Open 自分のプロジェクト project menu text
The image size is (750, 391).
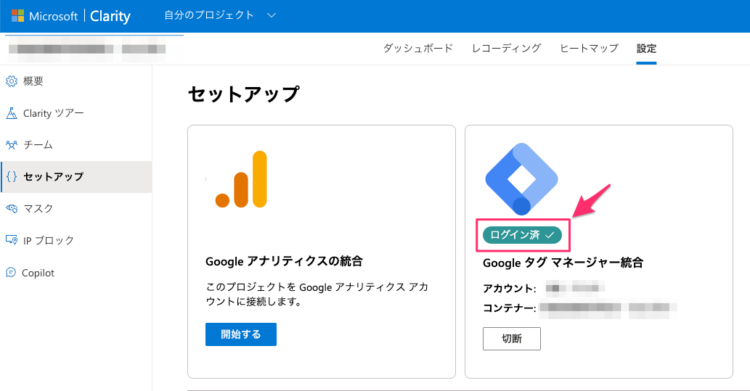tap(209, 15)
